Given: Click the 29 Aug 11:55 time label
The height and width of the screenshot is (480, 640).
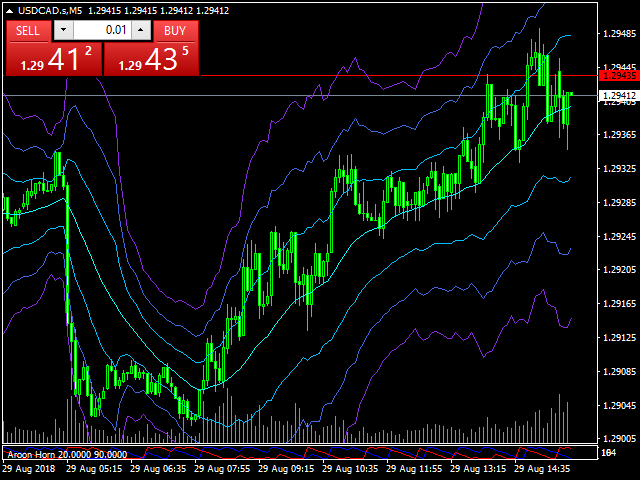Looking at the screenshot, I should click(414, 469).
